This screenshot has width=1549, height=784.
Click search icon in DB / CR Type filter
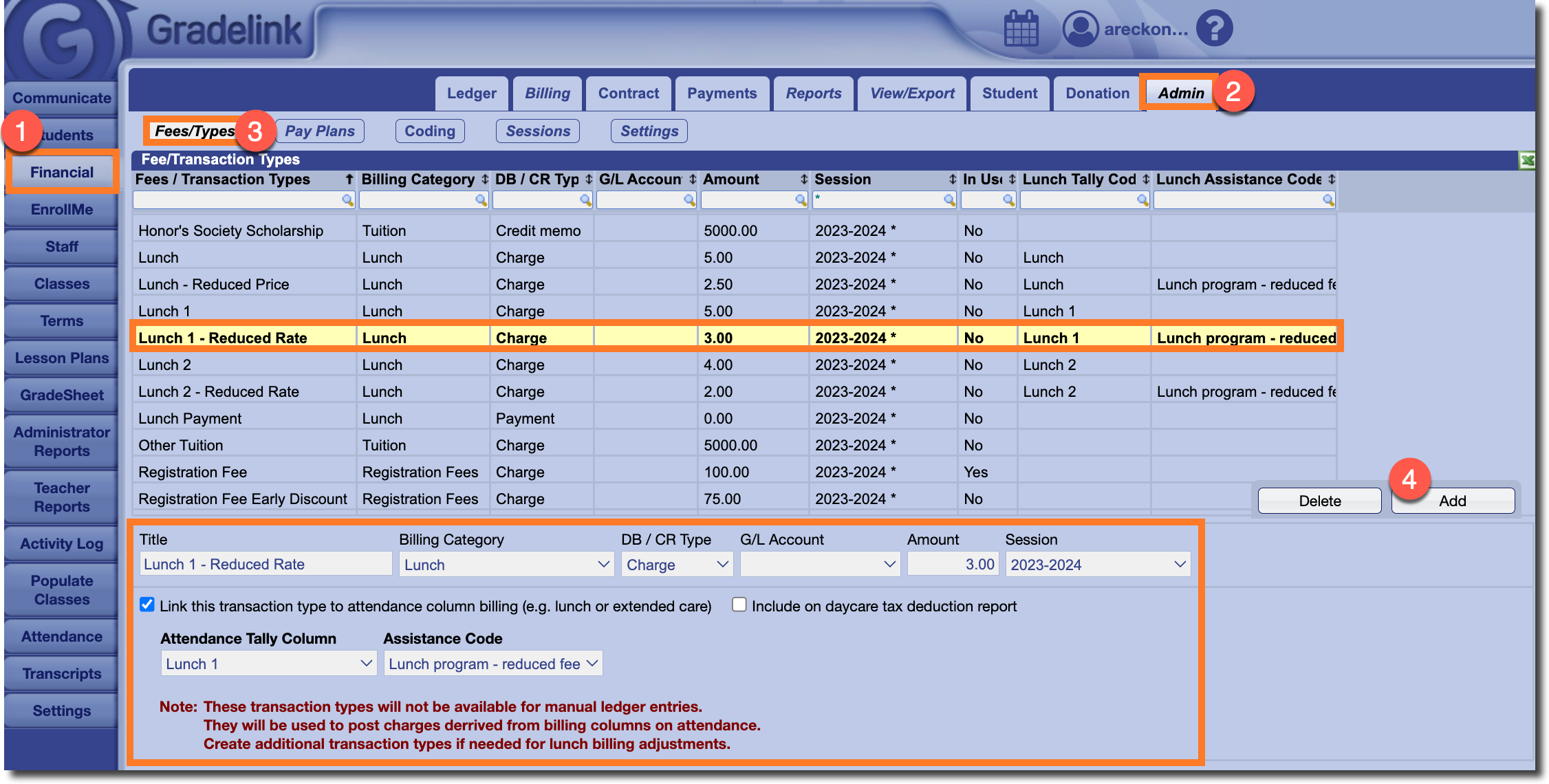[585, 200]
